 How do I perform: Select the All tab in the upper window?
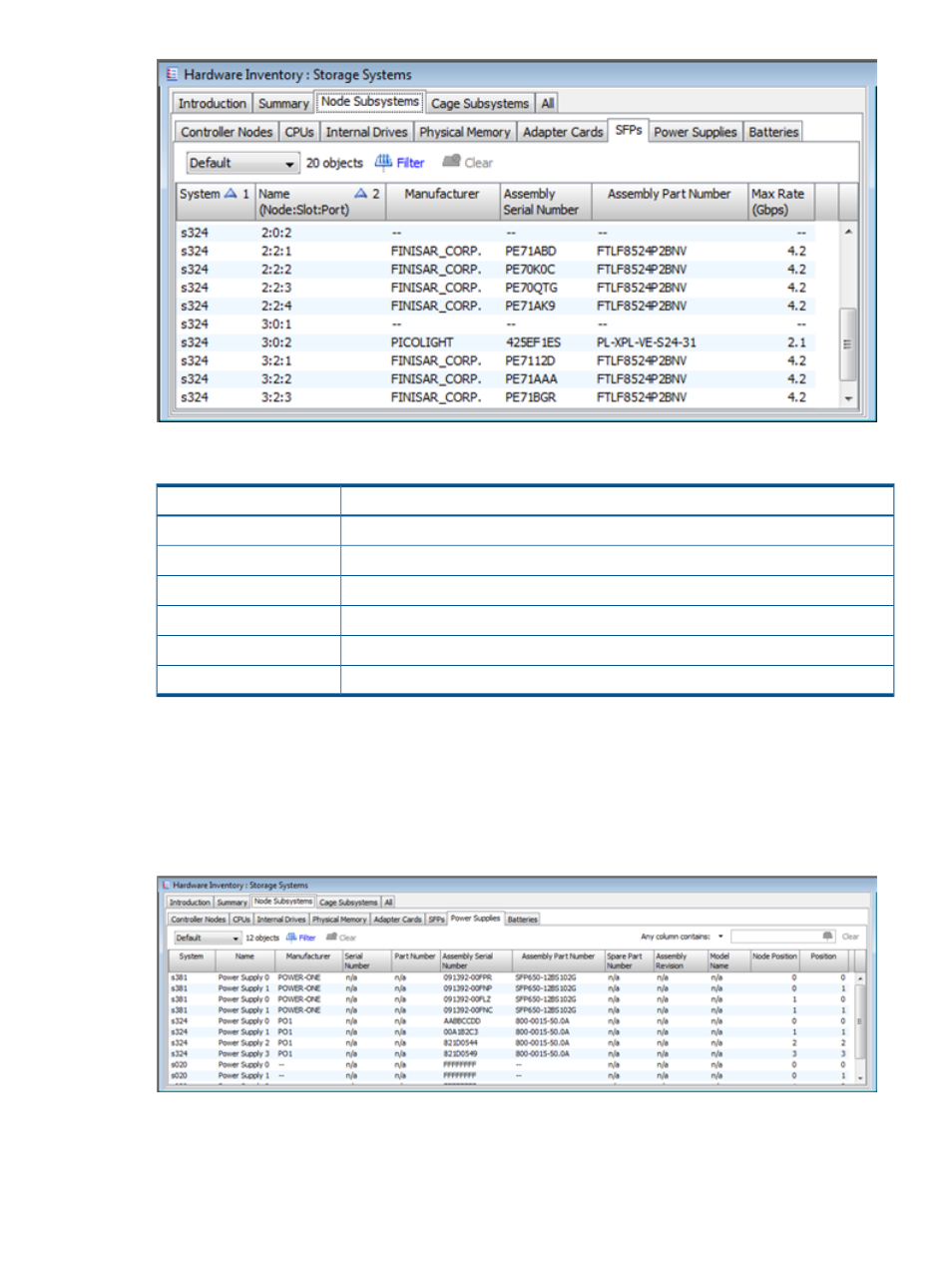tap(547, 103)
